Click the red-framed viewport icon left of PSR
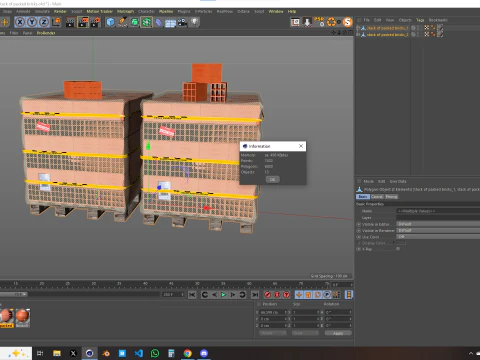 tap(295, 22)
